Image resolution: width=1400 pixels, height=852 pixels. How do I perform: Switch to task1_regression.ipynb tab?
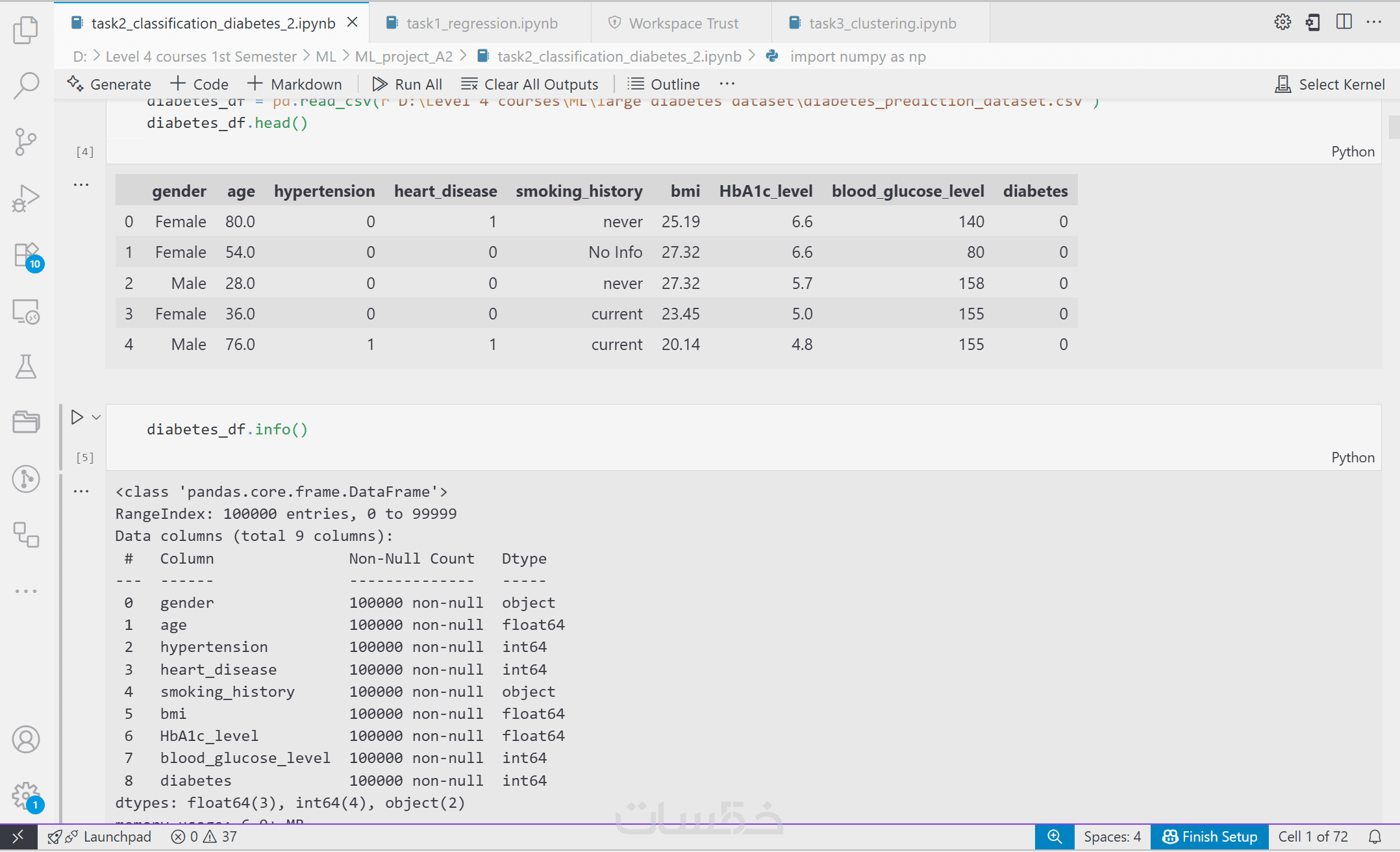point(481,23)
